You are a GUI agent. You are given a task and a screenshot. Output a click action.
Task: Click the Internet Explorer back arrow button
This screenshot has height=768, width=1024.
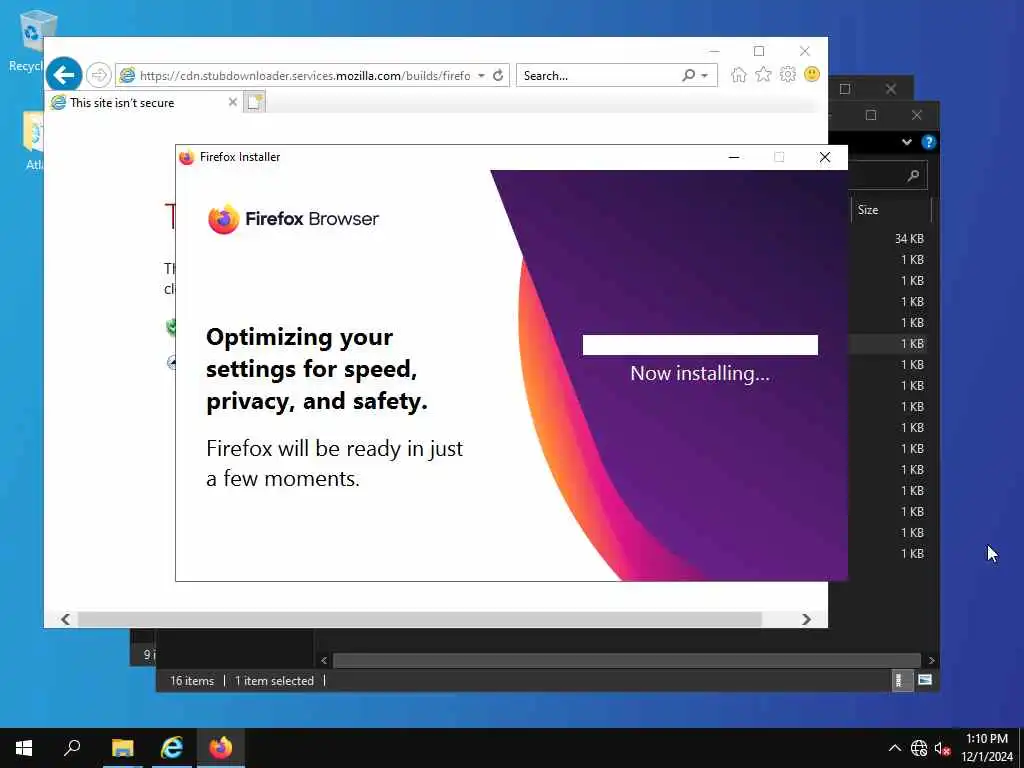pyautogui.click(x=63, y=75)
